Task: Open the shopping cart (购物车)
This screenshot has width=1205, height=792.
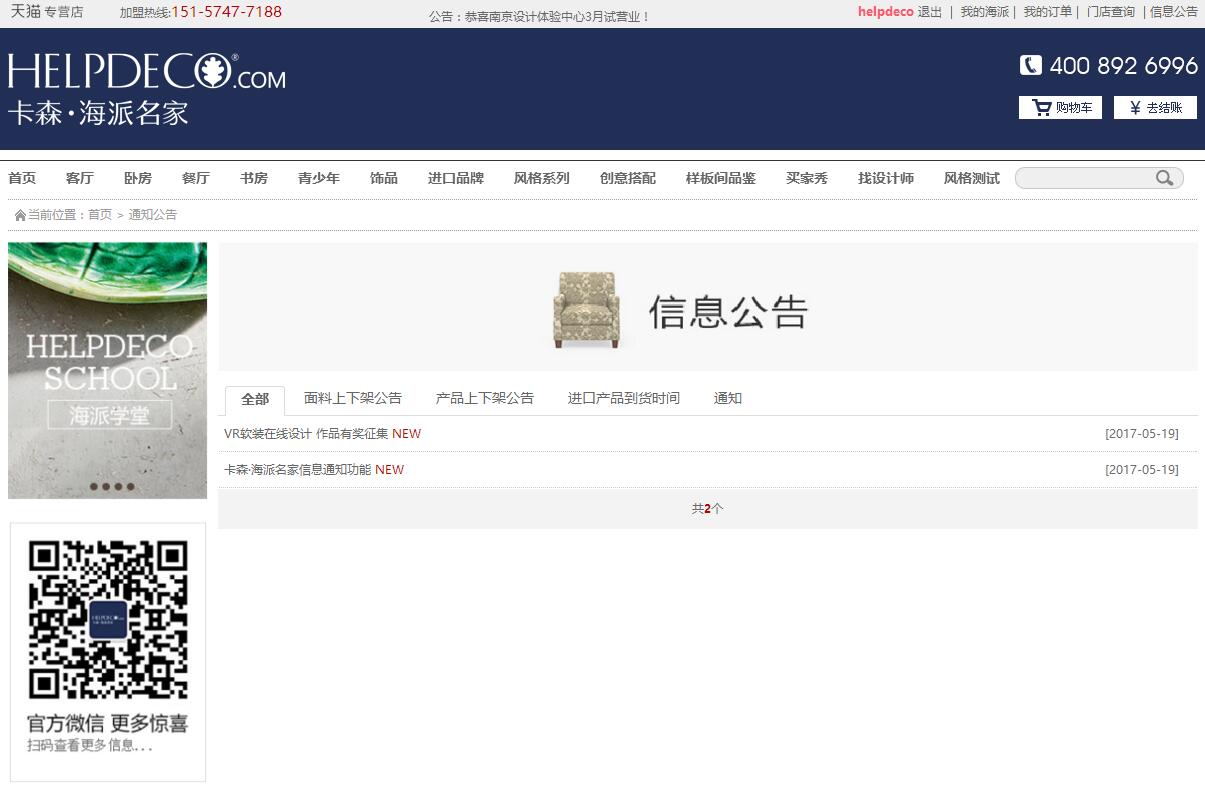Action: (1060, 108)
